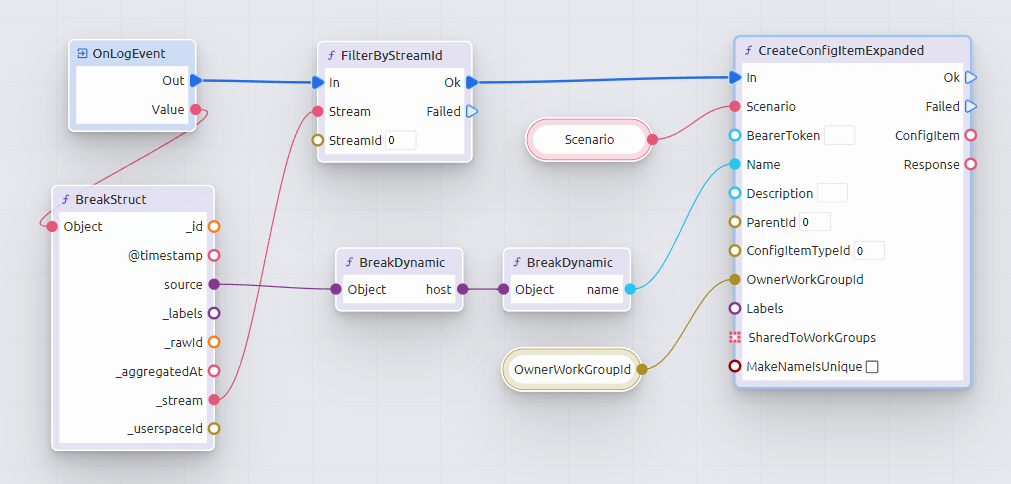Click the BreakStruct _rawId output pin
The image size is (1011, 484).
point(213,342)
